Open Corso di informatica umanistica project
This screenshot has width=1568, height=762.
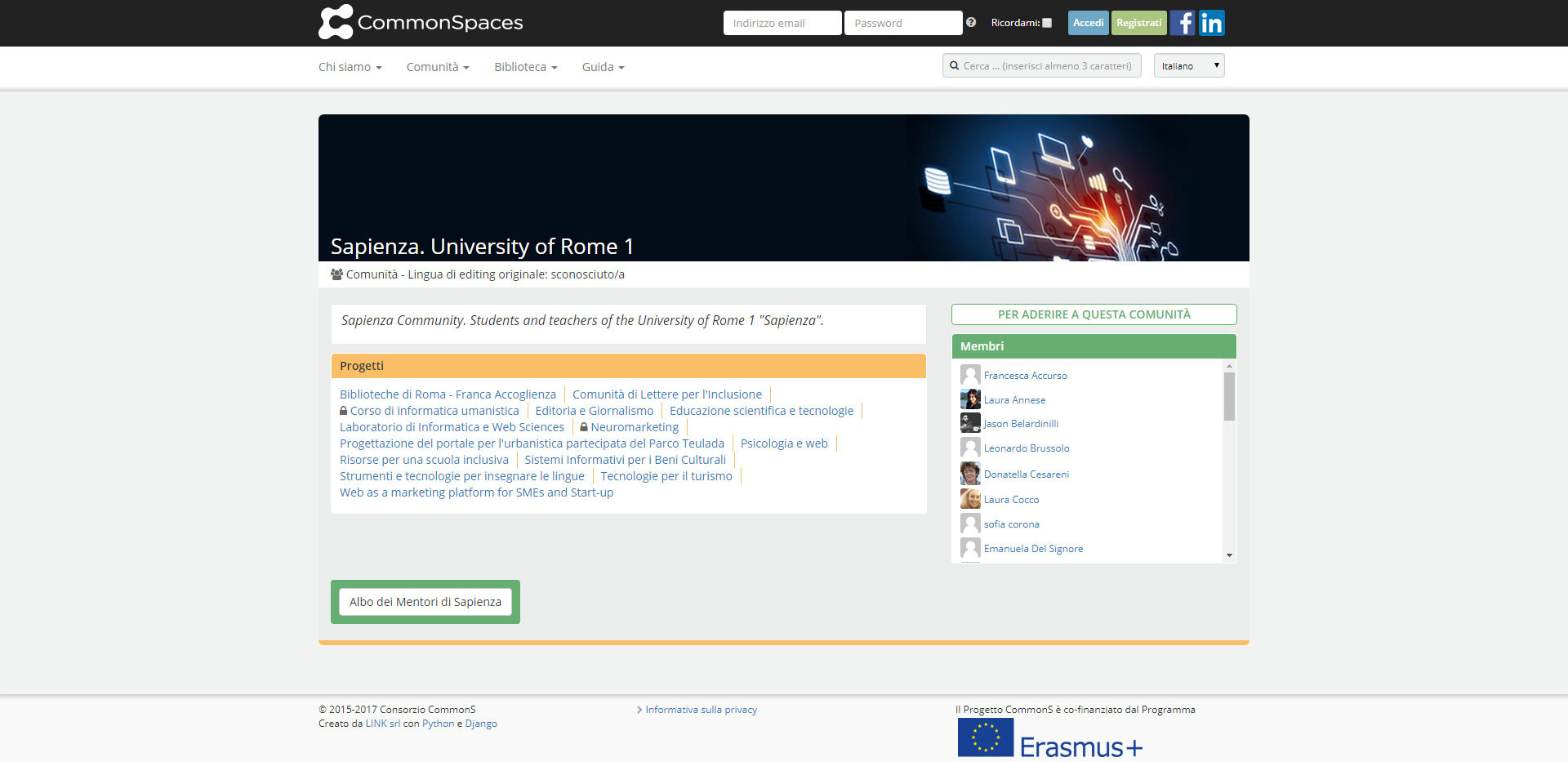pyautogui.click(x=434, y=411)
